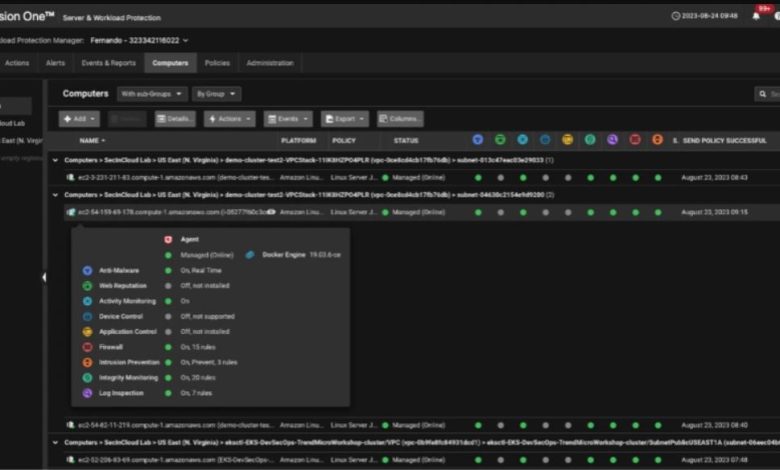This screenshot has height=470, width=780.
Task: Click the Intrusion Prevention column header icon
Action: 657,140
